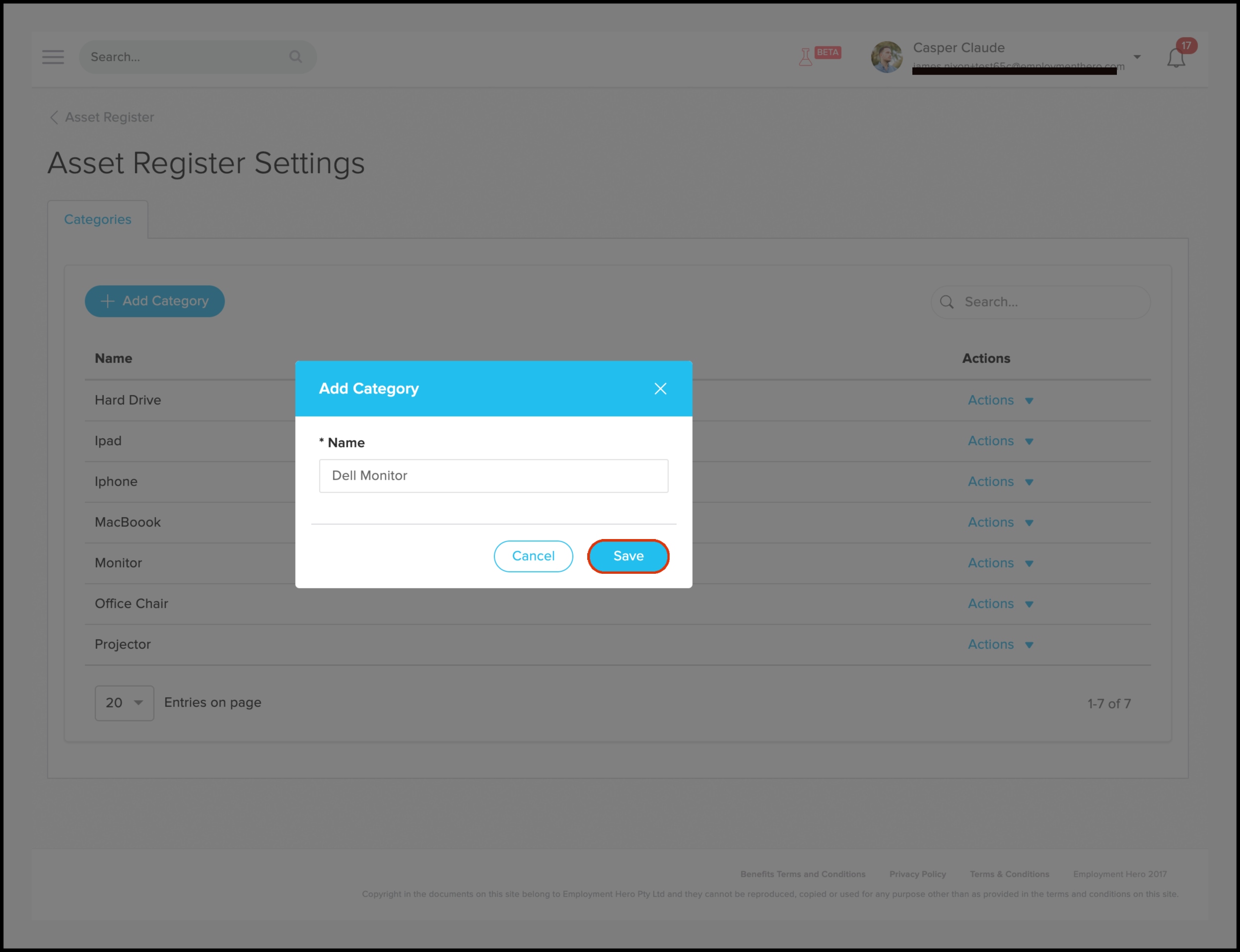Open the beta lab flask icon

805,57
